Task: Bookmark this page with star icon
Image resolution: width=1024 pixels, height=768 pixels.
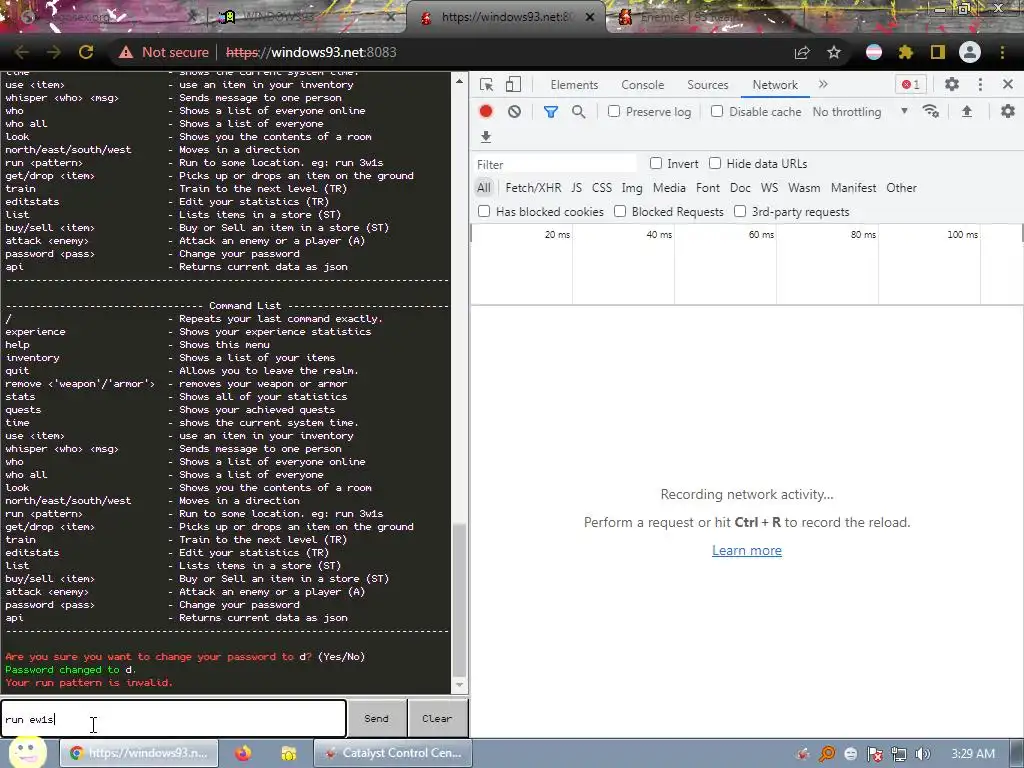Action: (834, 52)
